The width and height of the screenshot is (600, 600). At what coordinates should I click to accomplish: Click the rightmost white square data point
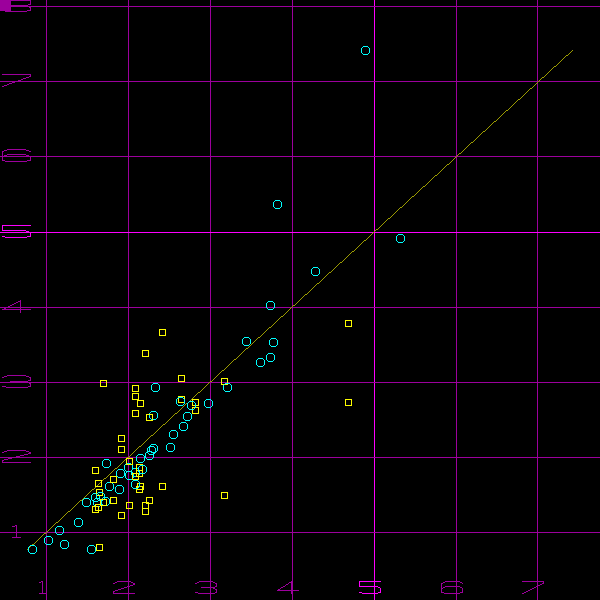point(348,402)
